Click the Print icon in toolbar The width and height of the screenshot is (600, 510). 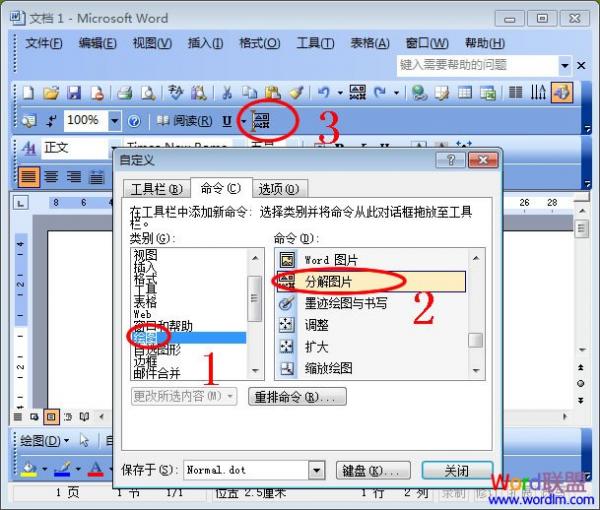pos(124,93)
